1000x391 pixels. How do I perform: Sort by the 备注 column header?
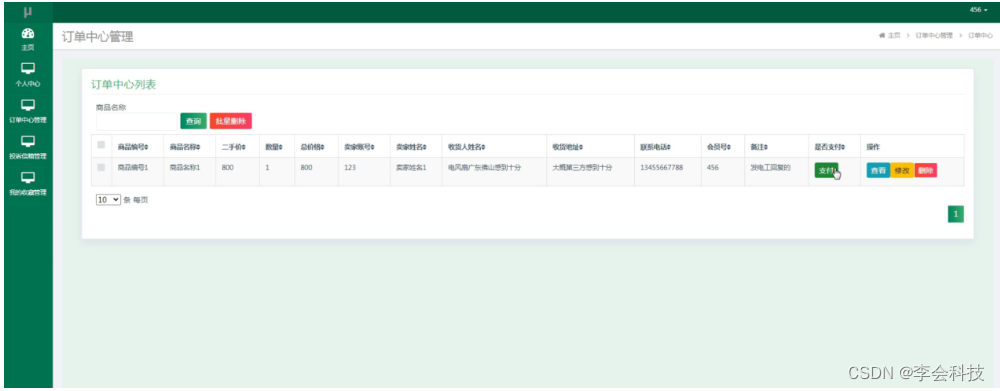point(759,147)
